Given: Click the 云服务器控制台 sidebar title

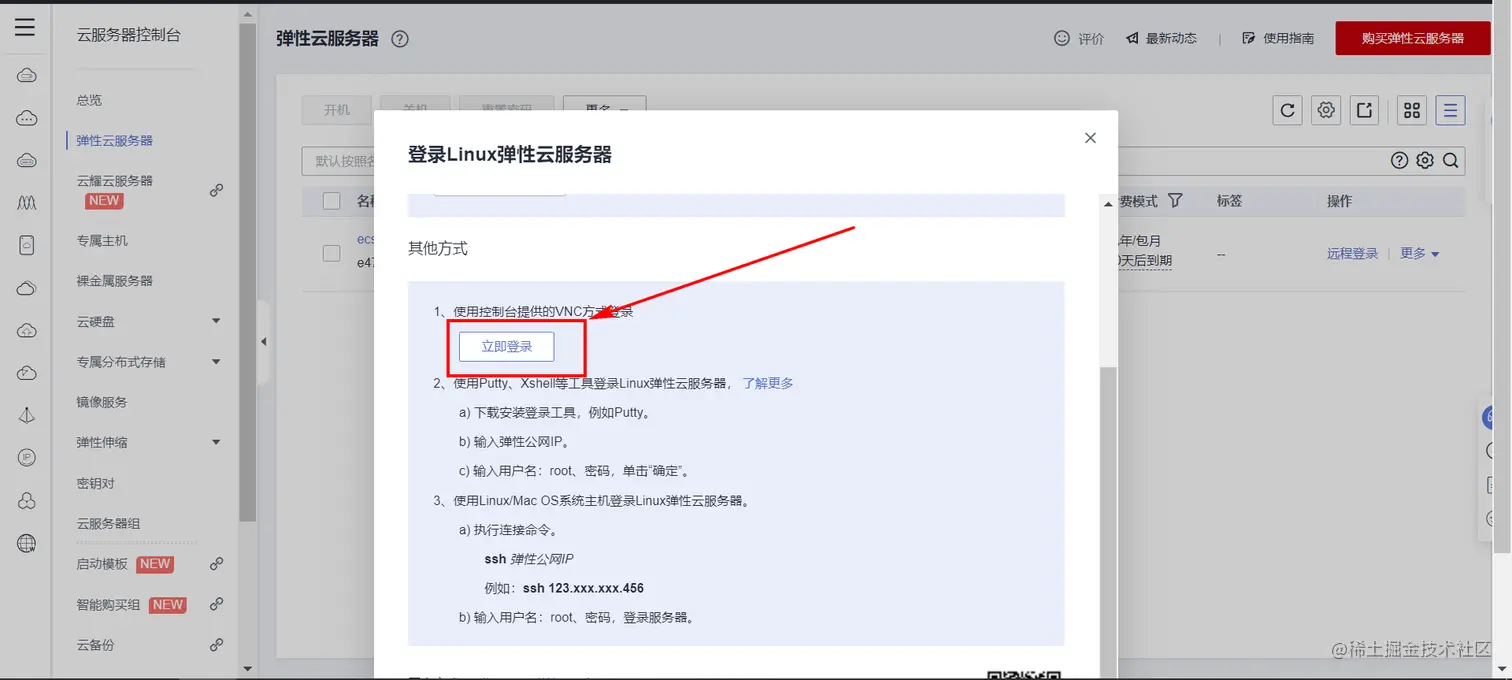Looking at the screenshot, I should click(129, 35).
